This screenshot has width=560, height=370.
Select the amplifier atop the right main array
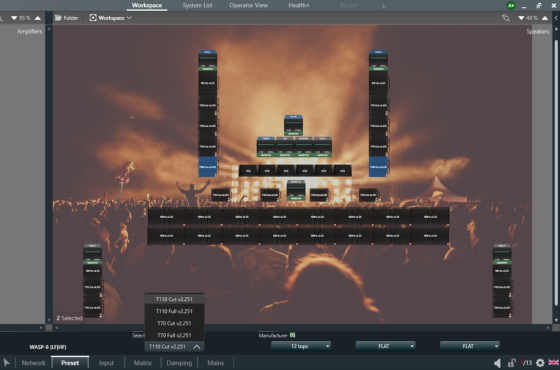coord(378,60)
